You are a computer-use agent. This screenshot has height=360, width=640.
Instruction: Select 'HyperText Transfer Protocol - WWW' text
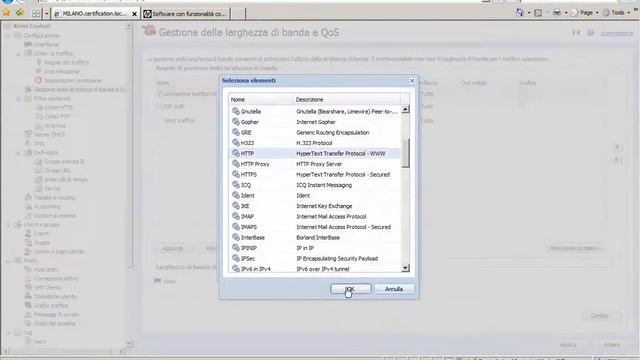[340, 153]
